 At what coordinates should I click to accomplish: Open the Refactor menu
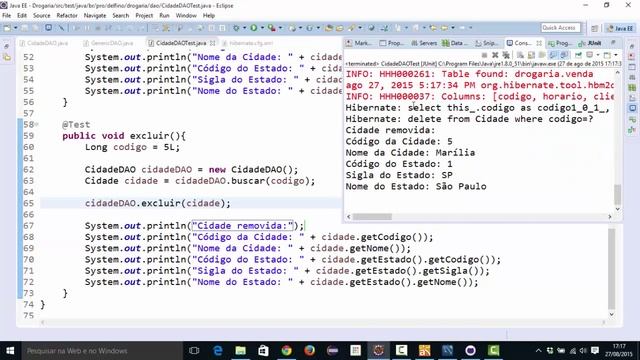tap(67, 16)
